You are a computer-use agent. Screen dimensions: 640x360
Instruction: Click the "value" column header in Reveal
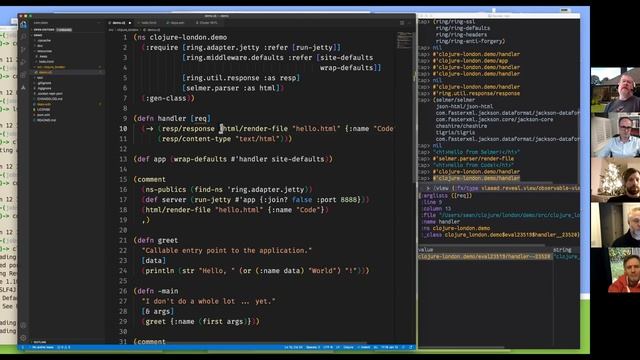[x=426, y=250]
